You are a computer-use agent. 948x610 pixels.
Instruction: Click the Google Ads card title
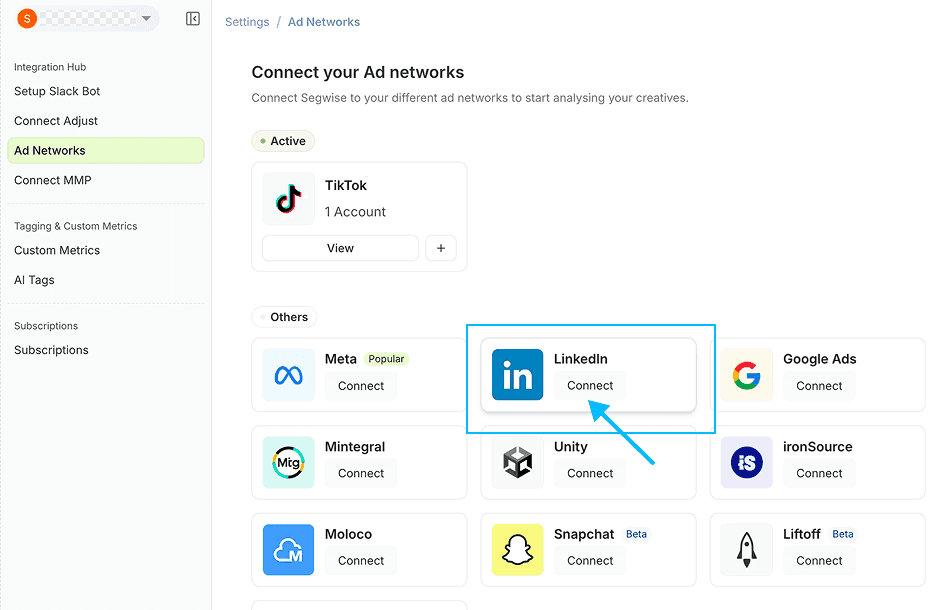pos(819,359)
